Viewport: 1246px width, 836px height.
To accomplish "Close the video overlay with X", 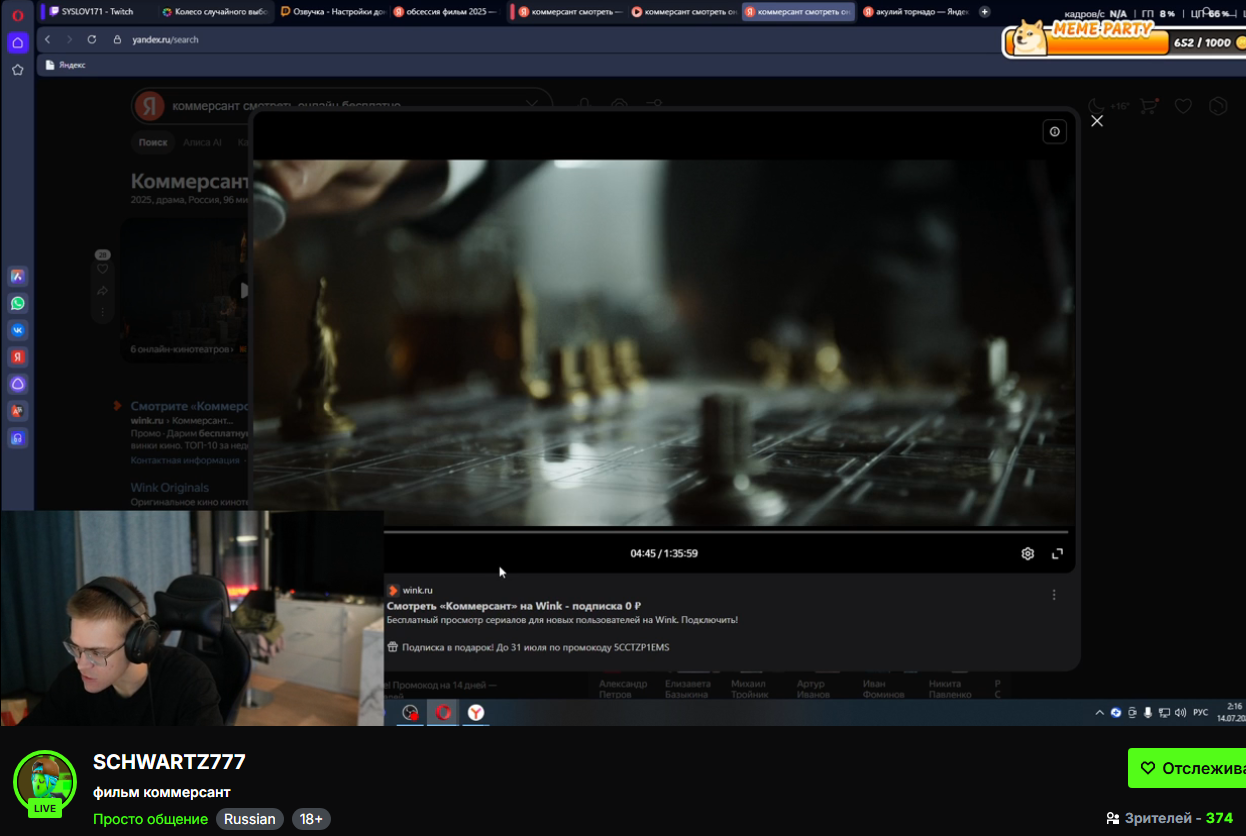I will point(1097,121).
